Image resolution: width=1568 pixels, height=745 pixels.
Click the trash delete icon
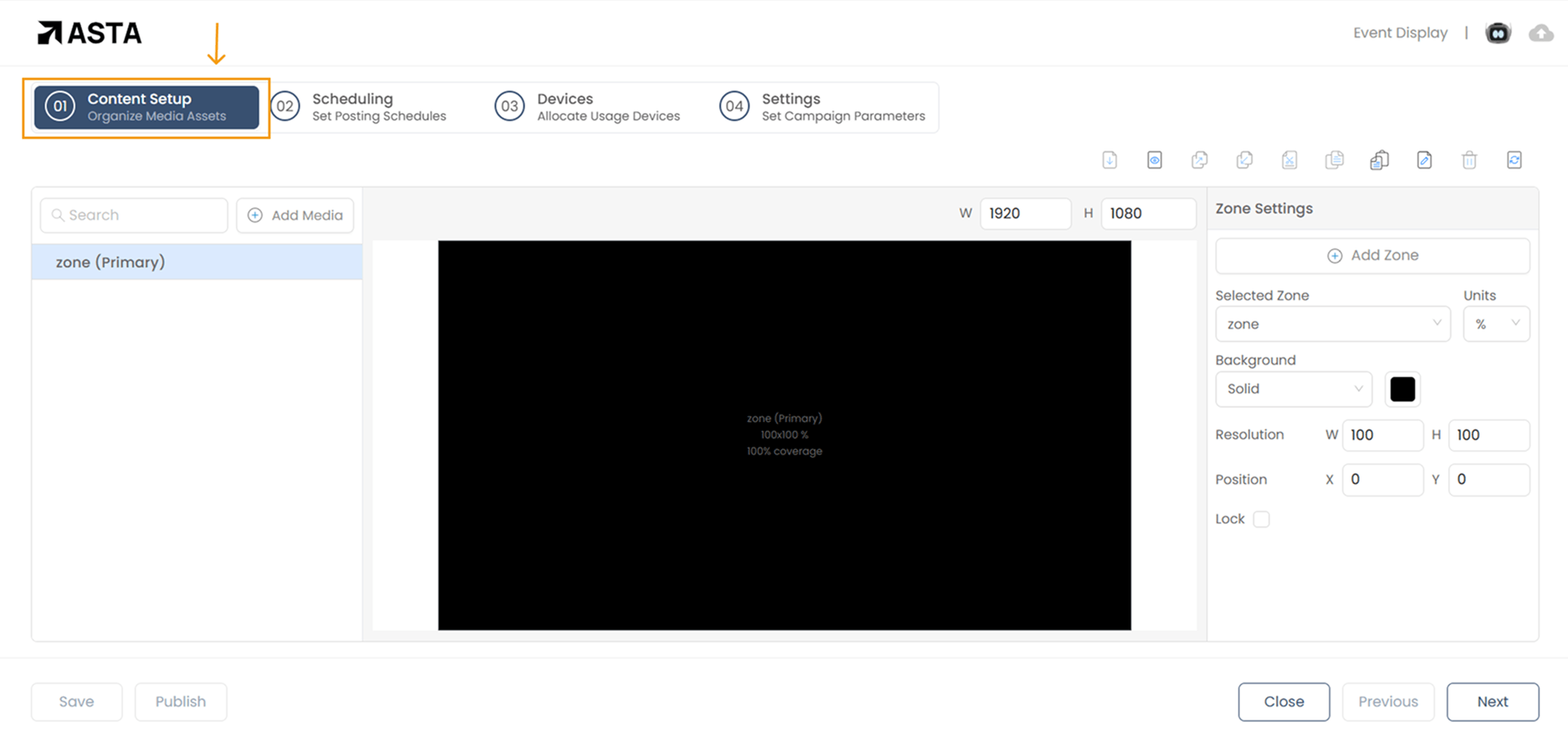(x=1469, y=160)
